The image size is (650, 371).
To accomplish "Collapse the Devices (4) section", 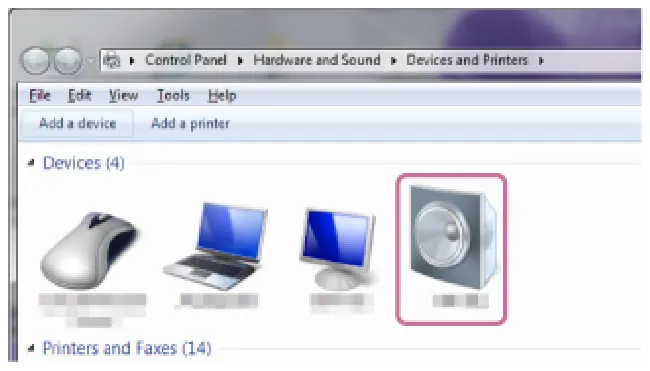I will 31,163.
